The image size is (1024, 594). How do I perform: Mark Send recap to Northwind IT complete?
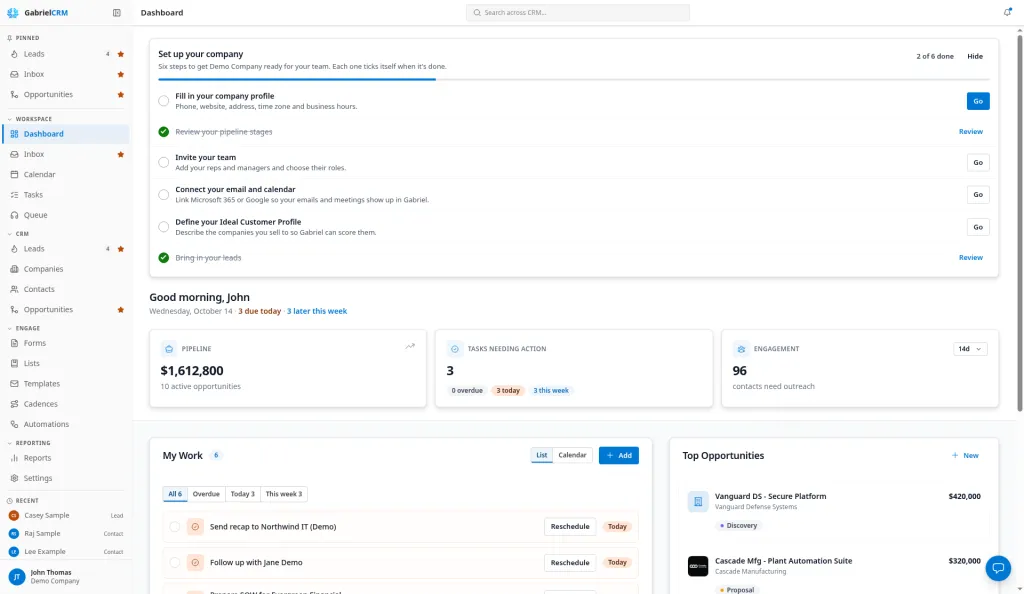coord(174,527)
